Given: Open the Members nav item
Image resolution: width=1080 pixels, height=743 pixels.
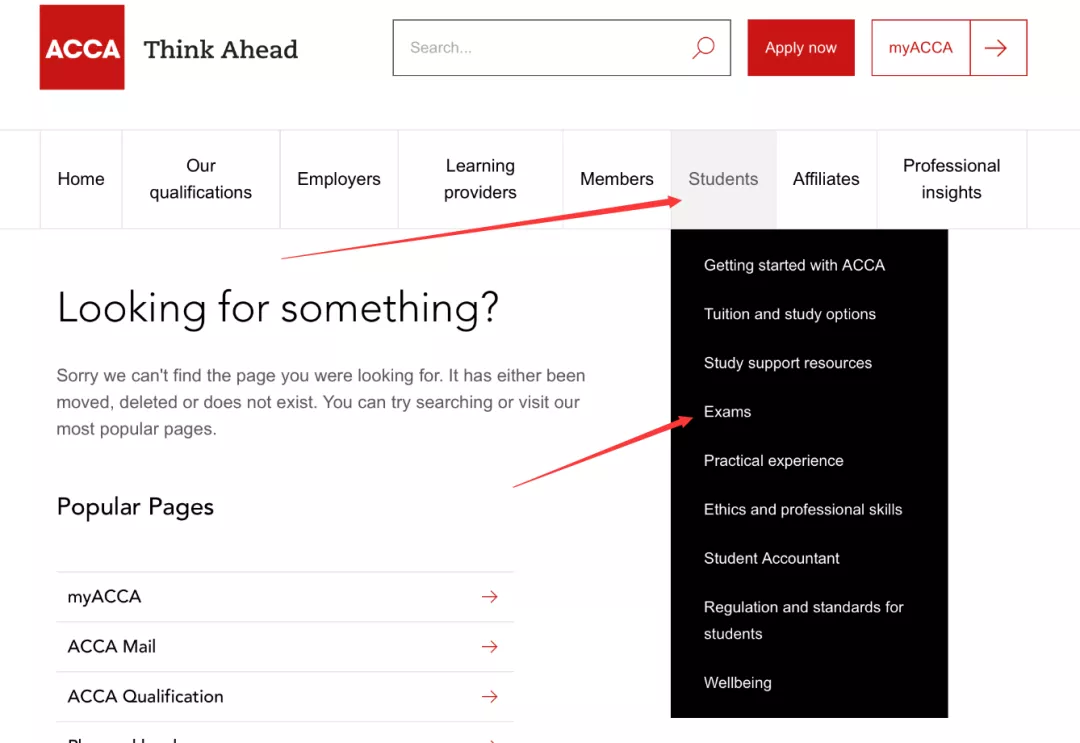Looking at the screenshot, I should click(x=616, y=179).
